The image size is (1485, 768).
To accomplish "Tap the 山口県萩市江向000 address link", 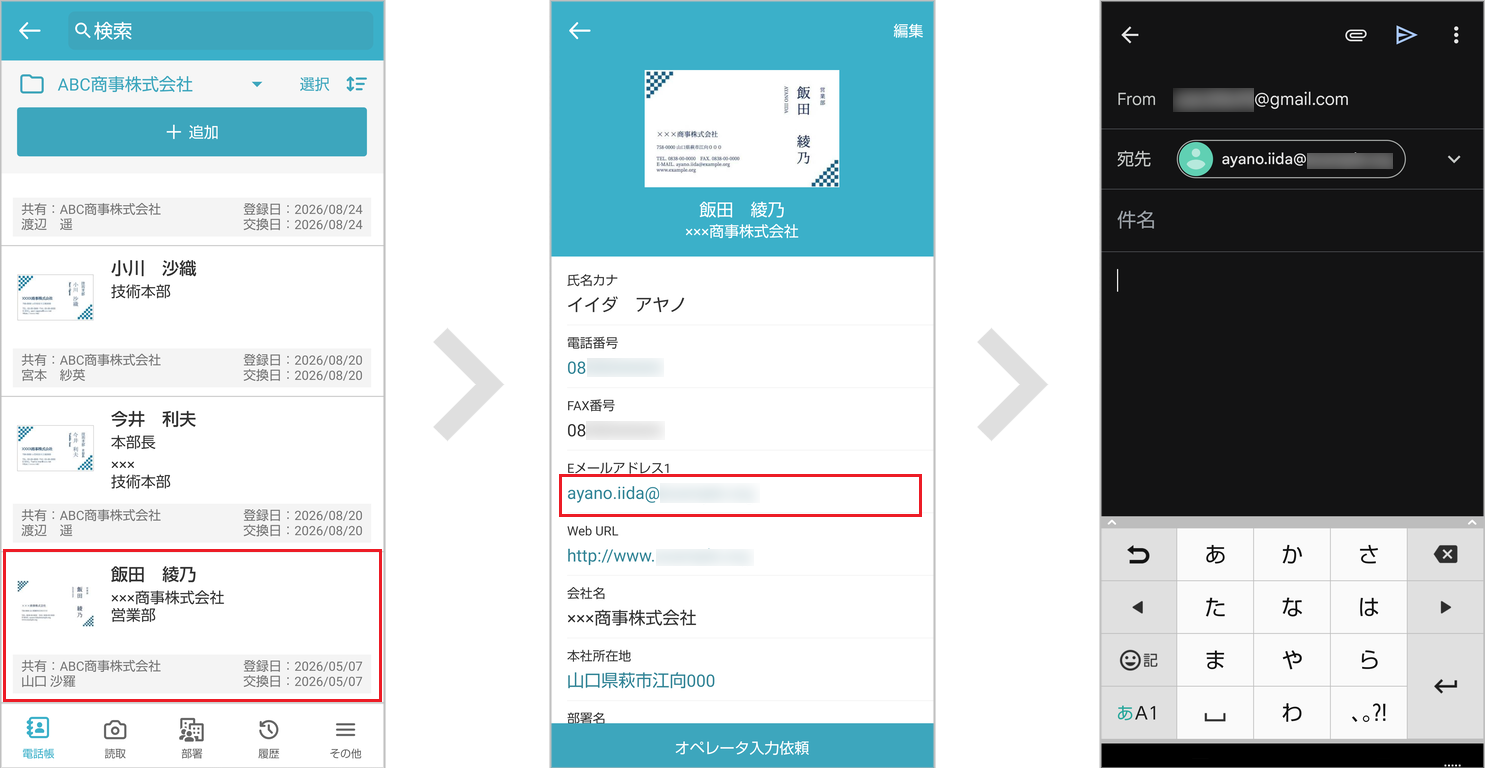I will click(x=641, y=681).
